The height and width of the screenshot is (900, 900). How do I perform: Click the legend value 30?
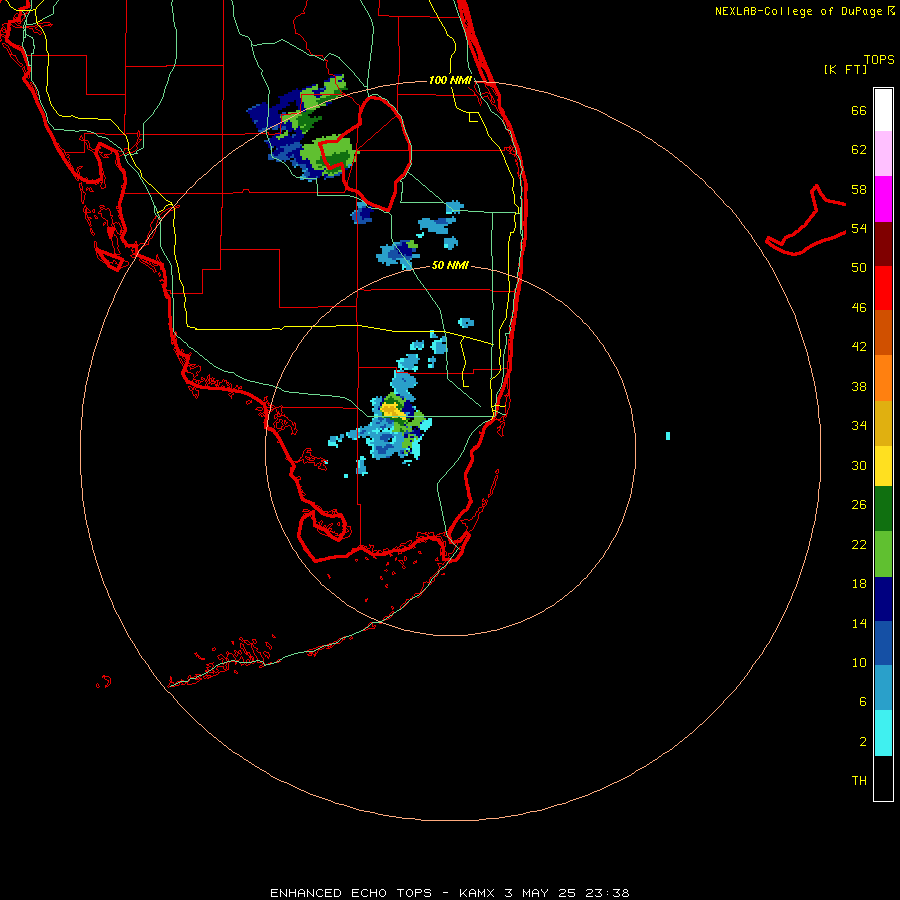(x=859, y=465)
